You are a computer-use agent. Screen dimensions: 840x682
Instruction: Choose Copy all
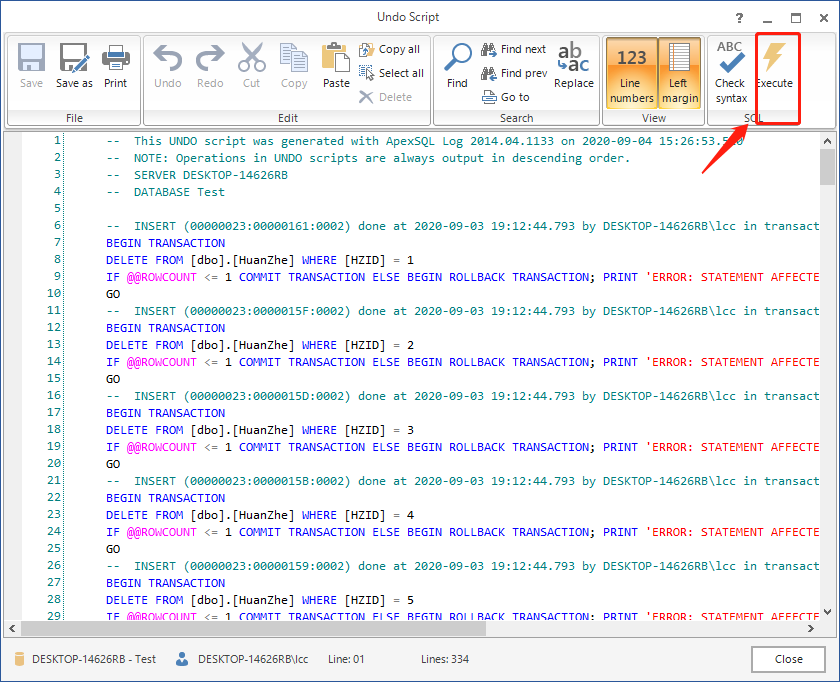click(389, 49)
